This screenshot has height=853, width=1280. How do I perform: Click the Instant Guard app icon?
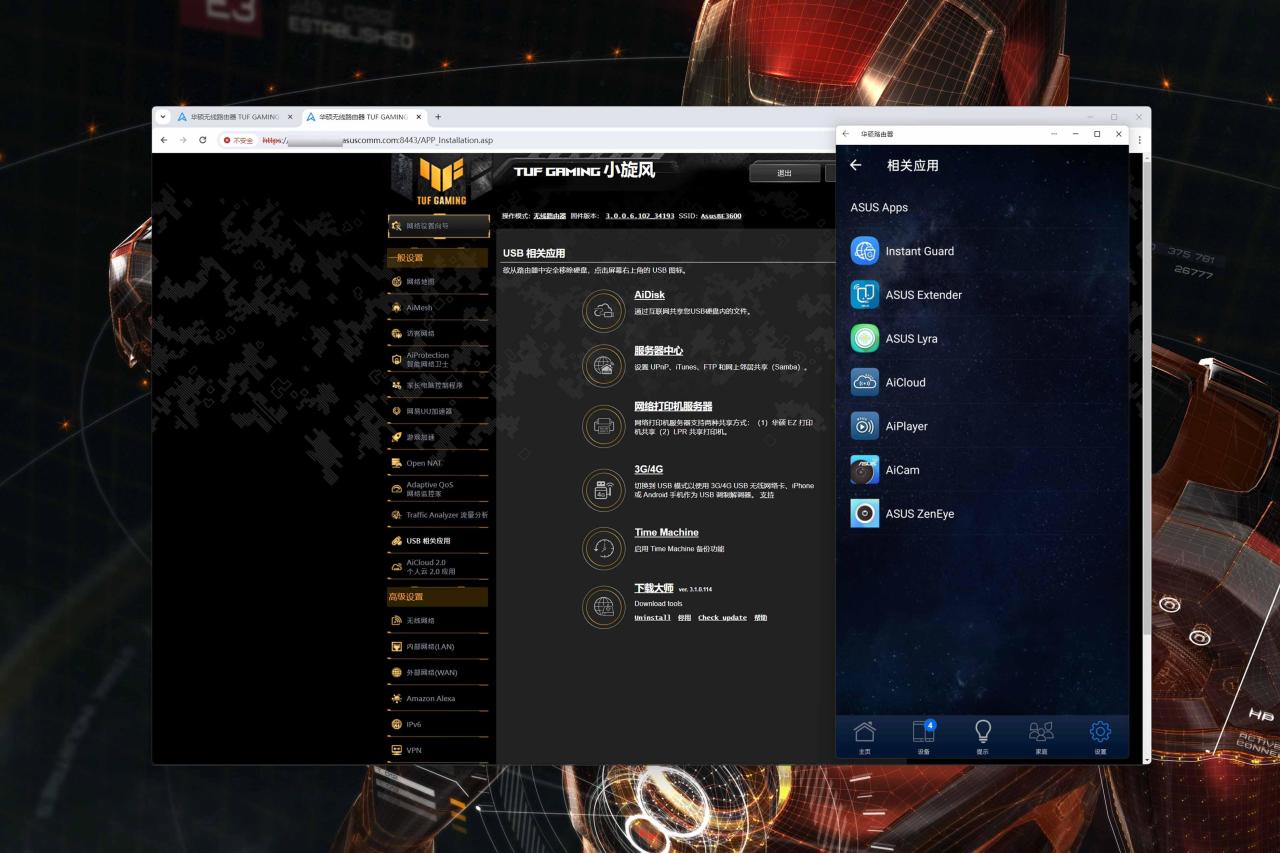(x=865, y=251)
